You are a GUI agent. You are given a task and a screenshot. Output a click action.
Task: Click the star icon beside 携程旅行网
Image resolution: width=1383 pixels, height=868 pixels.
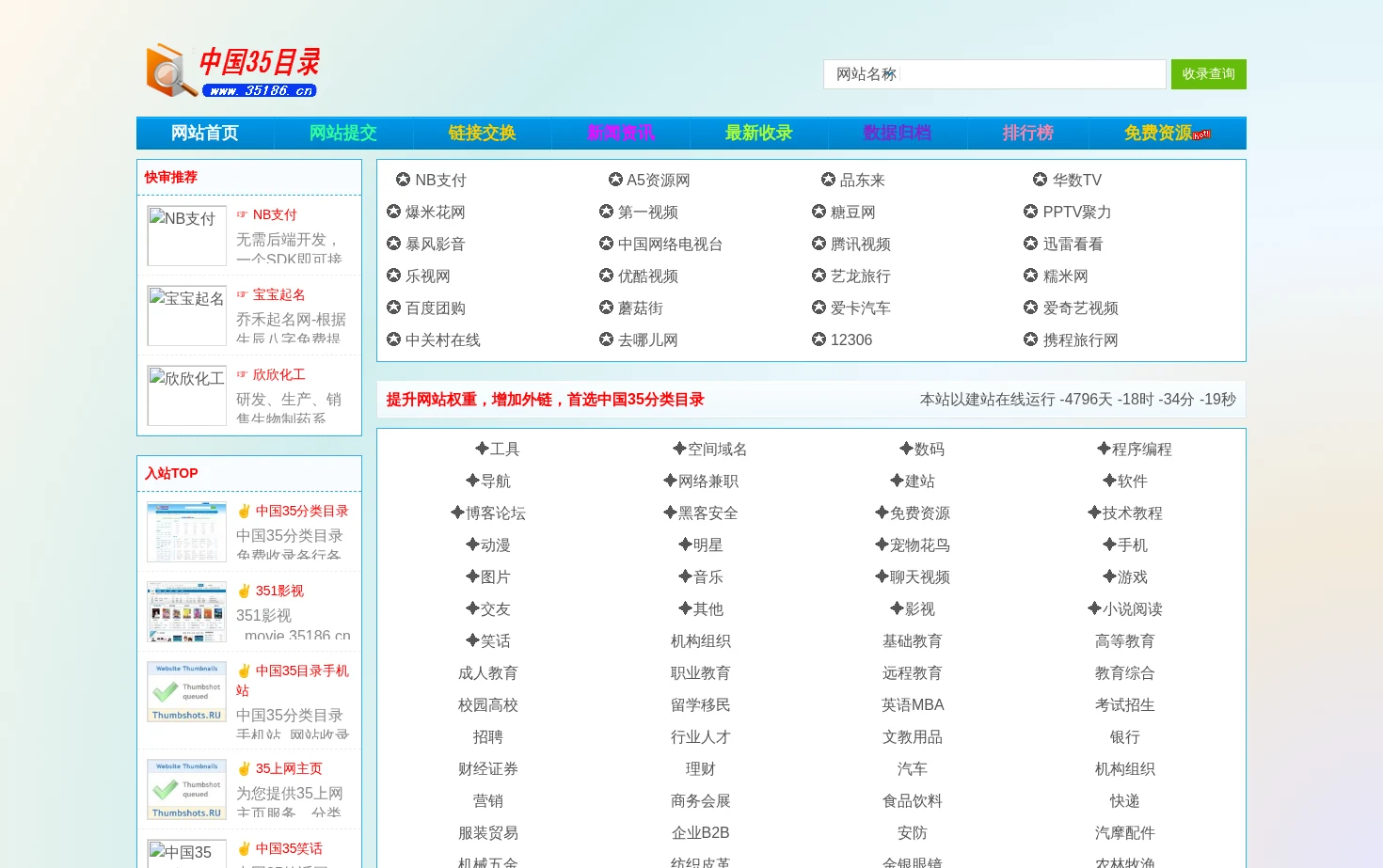point(1030,339)
